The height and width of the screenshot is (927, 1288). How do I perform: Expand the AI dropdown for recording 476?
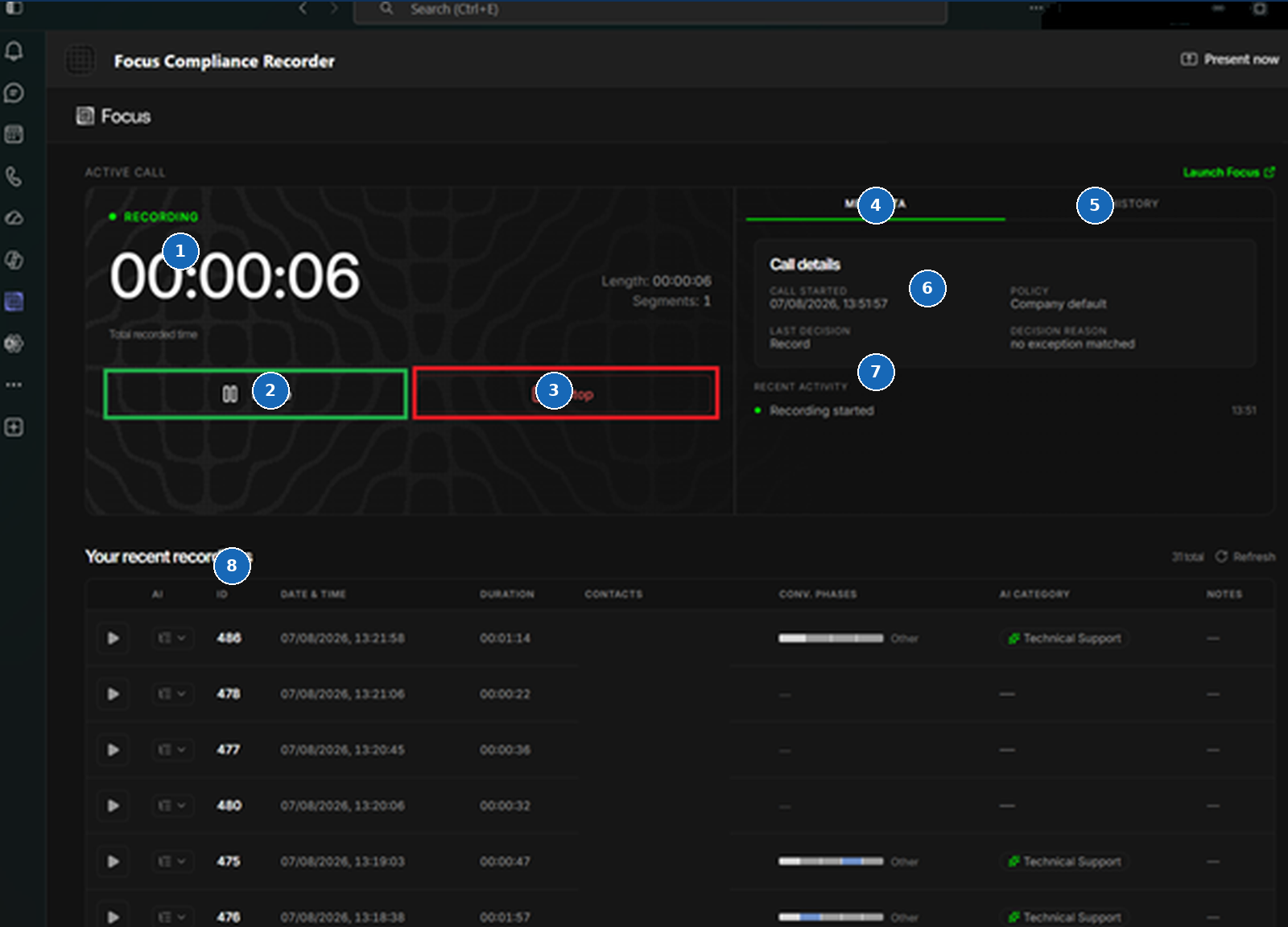point(172,917)
